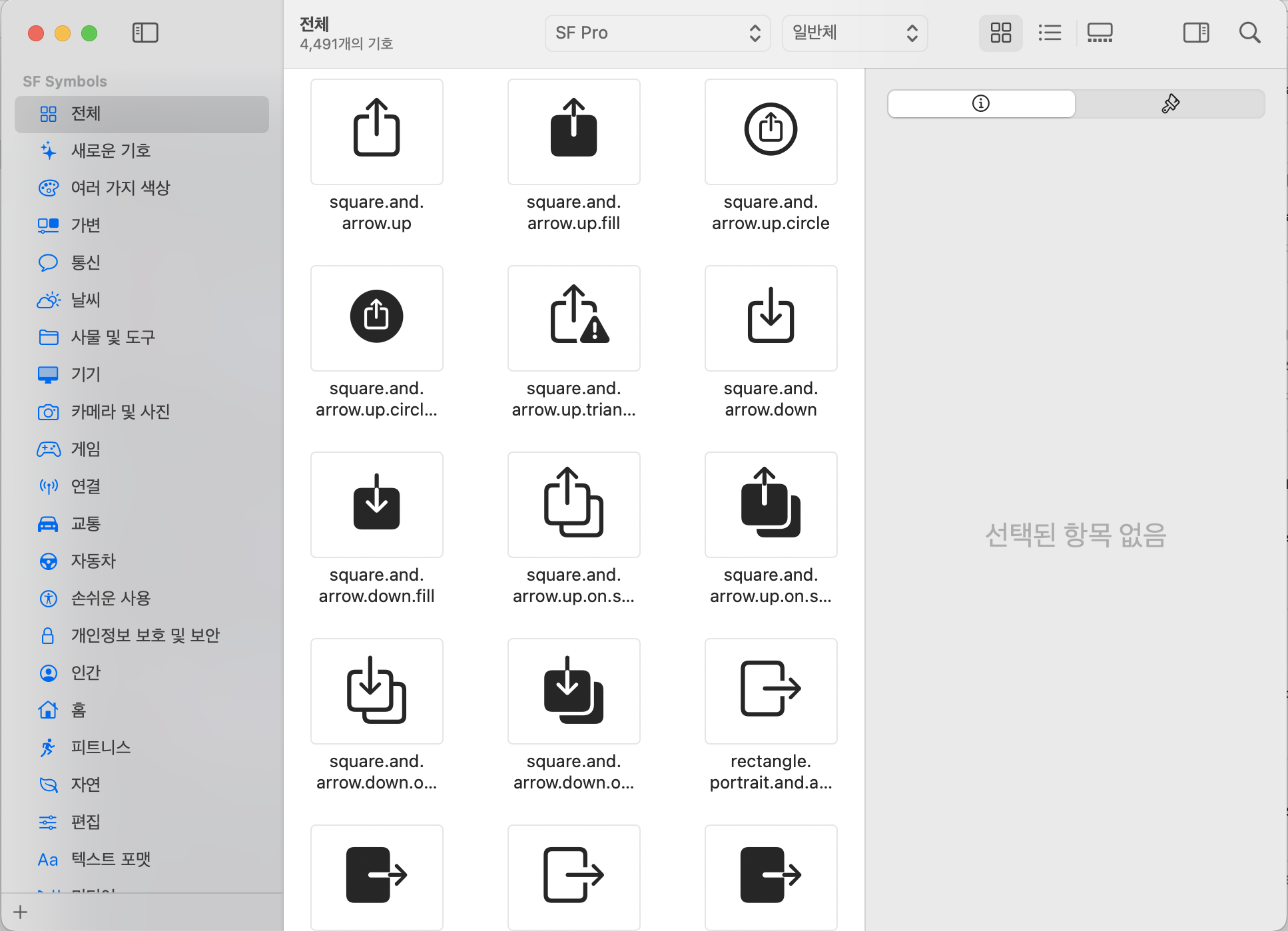Screen dimensions: 1288x931
Task: Choose the 날씨 weather category
Action: coord(85,300)
